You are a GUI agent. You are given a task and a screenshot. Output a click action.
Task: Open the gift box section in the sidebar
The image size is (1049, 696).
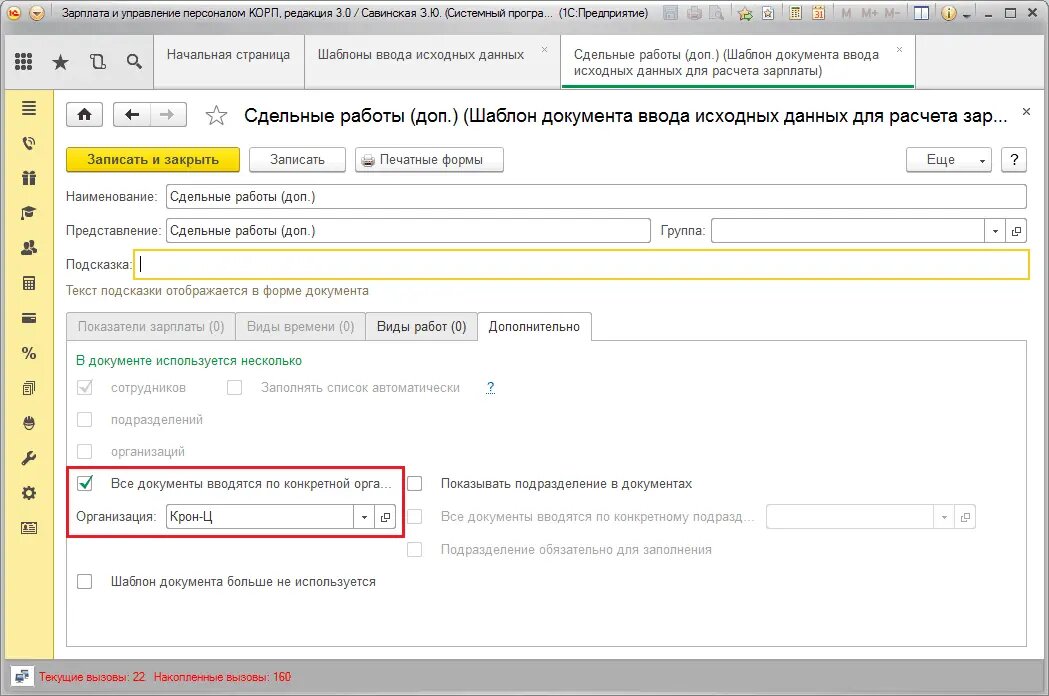(29, 178)
